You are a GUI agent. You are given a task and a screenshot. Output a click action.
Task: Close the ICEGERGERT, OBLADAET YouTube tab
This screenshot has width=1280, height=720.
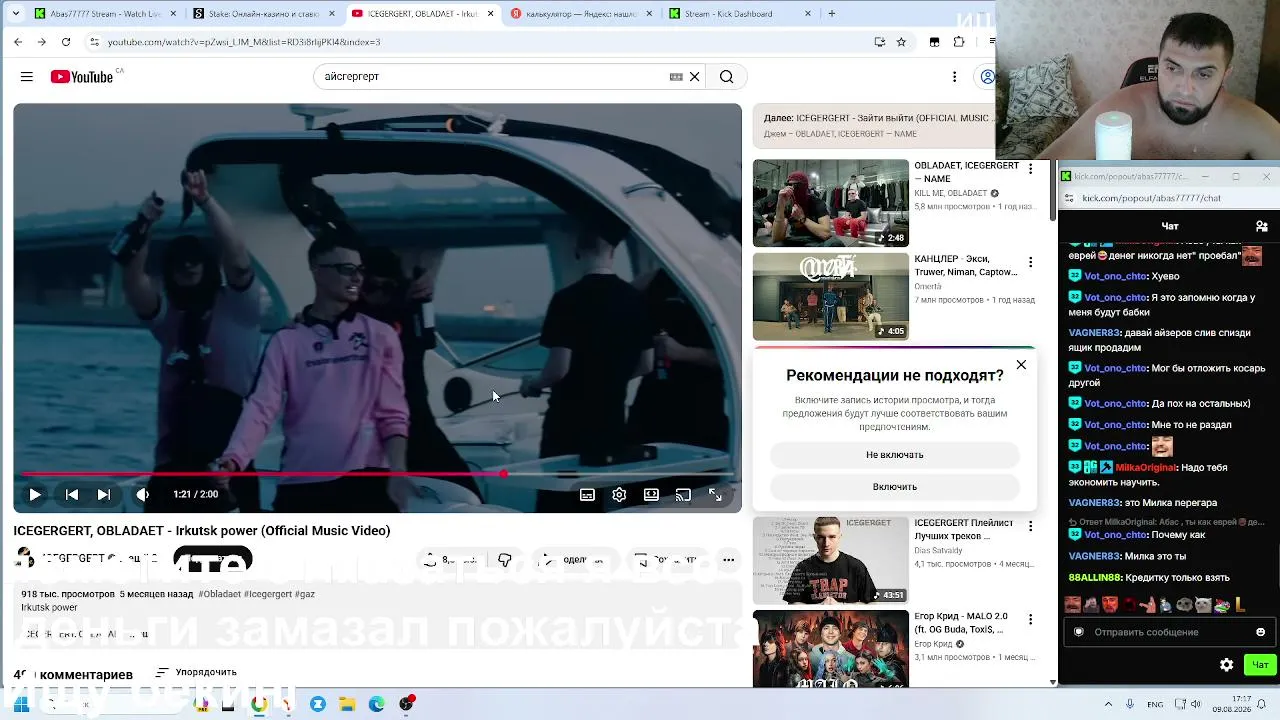tap(490, 14)
